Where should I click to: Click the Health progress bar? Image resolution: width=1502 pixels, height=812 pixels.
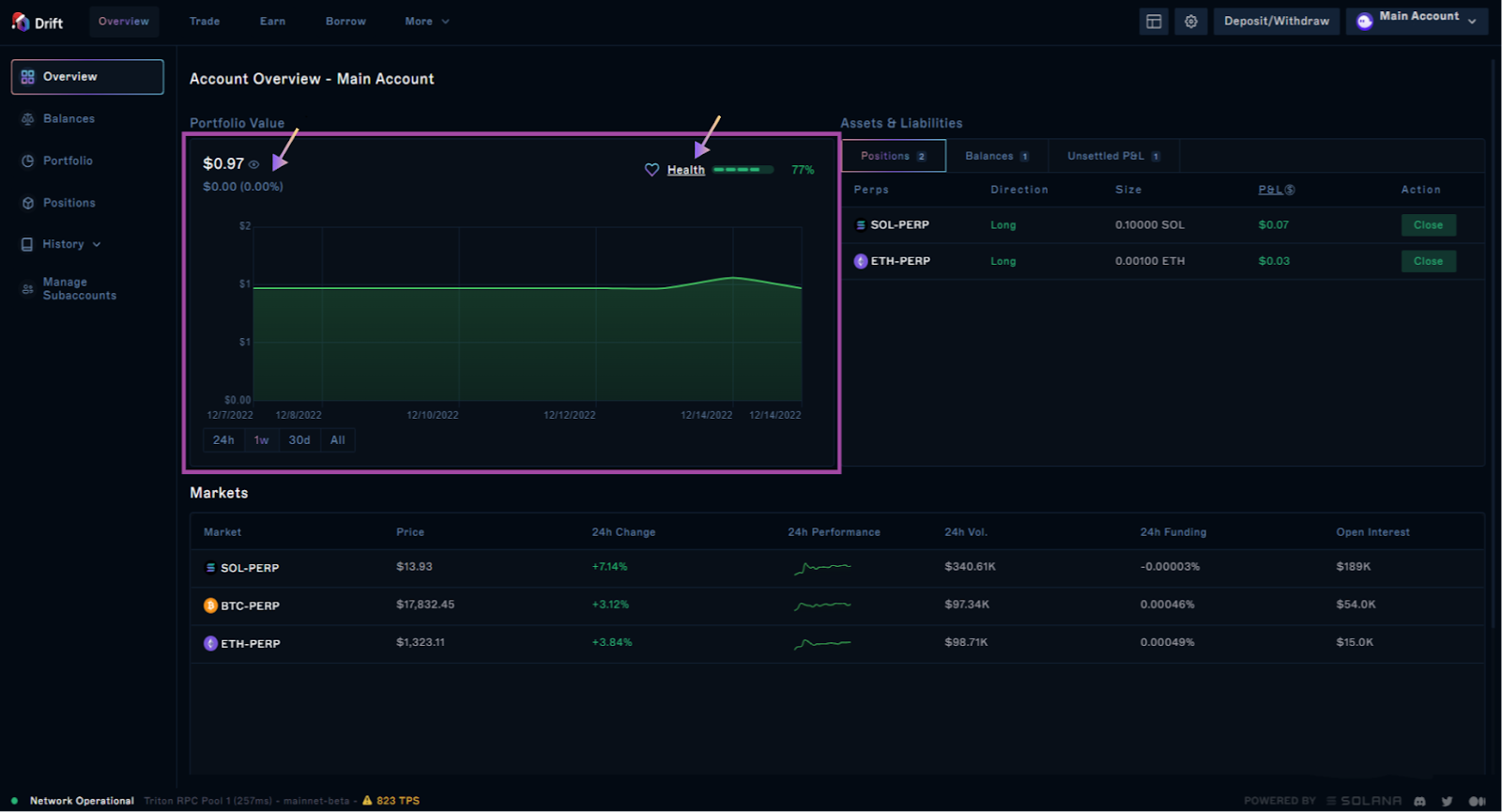click(743, 170)
